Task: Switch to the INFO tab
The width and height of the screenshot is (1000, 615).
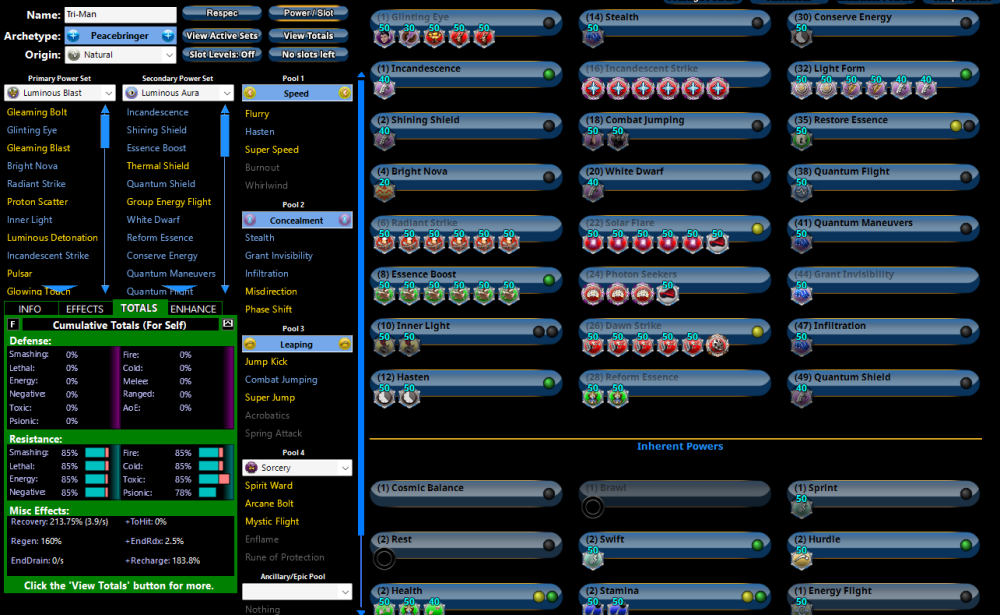Action: (30, 309)
